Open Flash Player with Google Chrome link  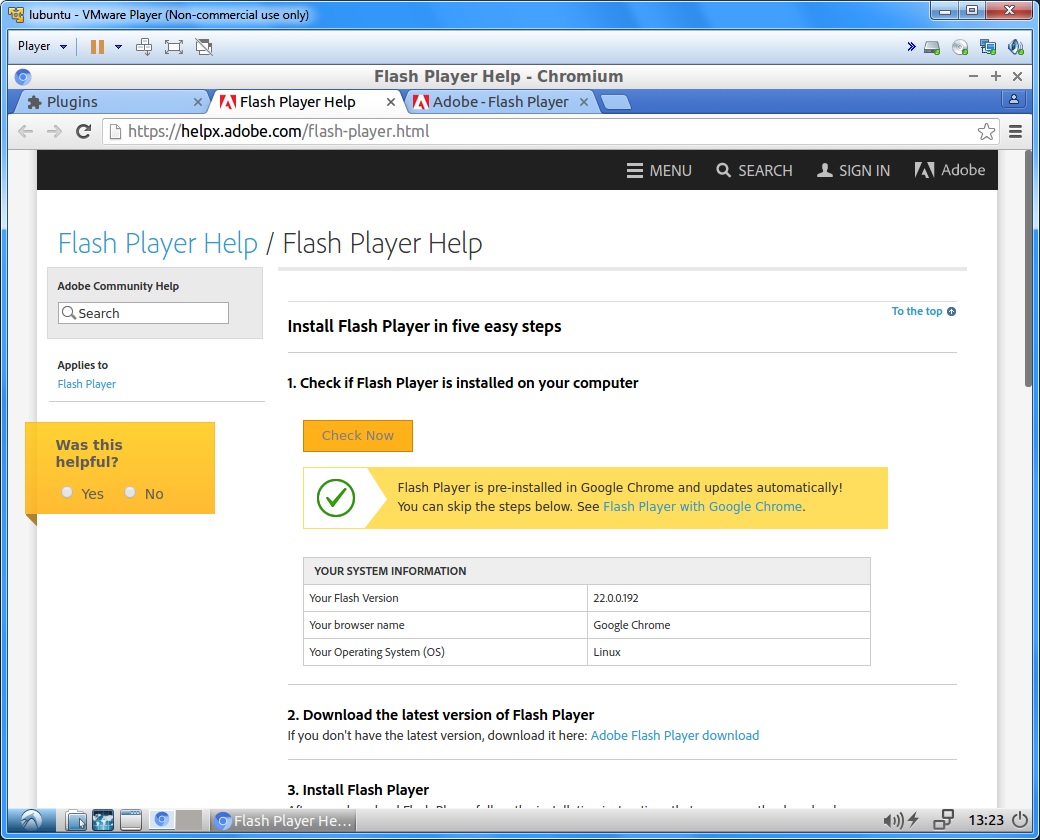pos(702,507)
